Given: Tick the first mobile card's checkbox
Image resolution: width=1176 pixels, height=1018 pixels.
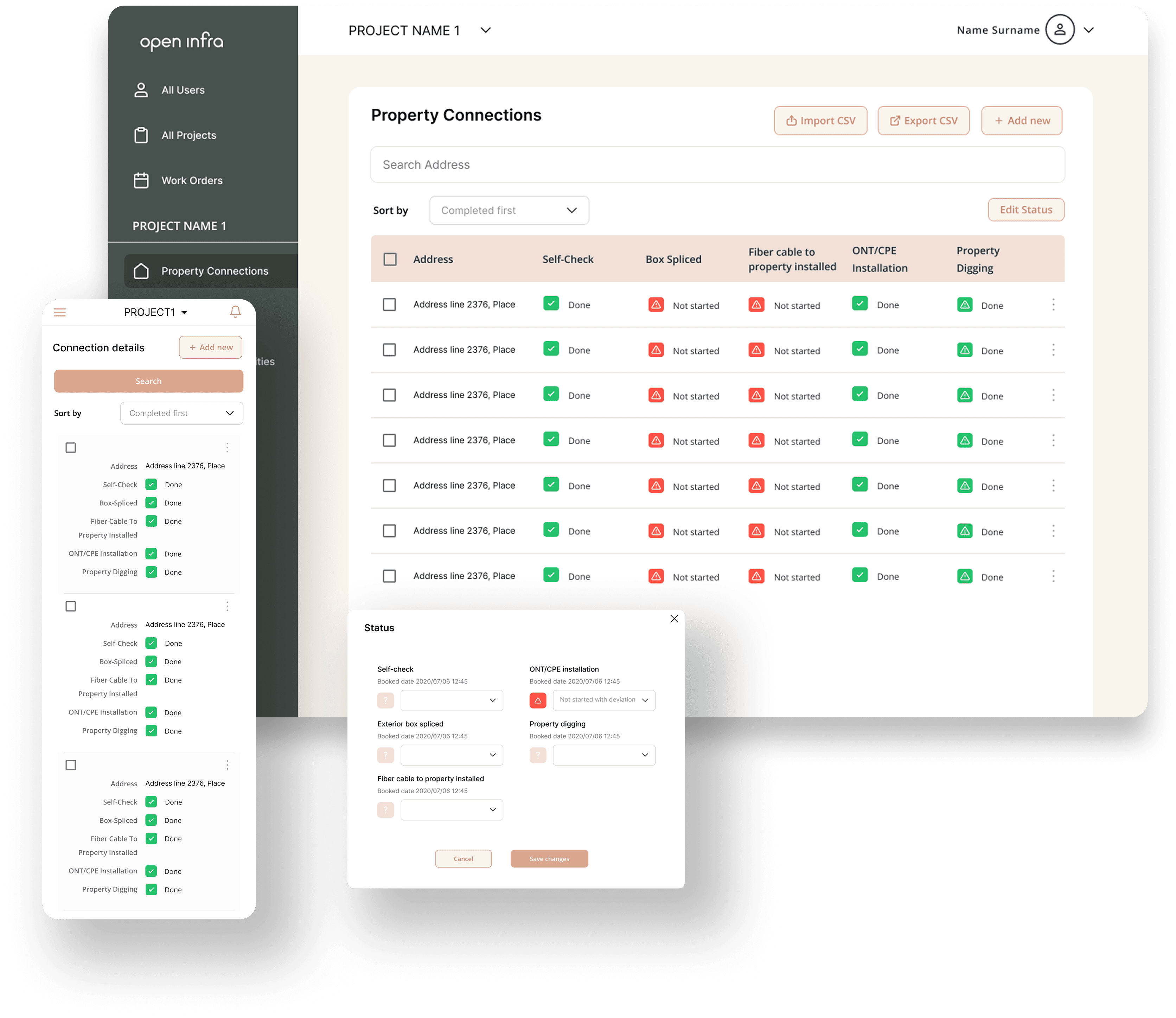Looking at the screenshot, I should [70, 448].
